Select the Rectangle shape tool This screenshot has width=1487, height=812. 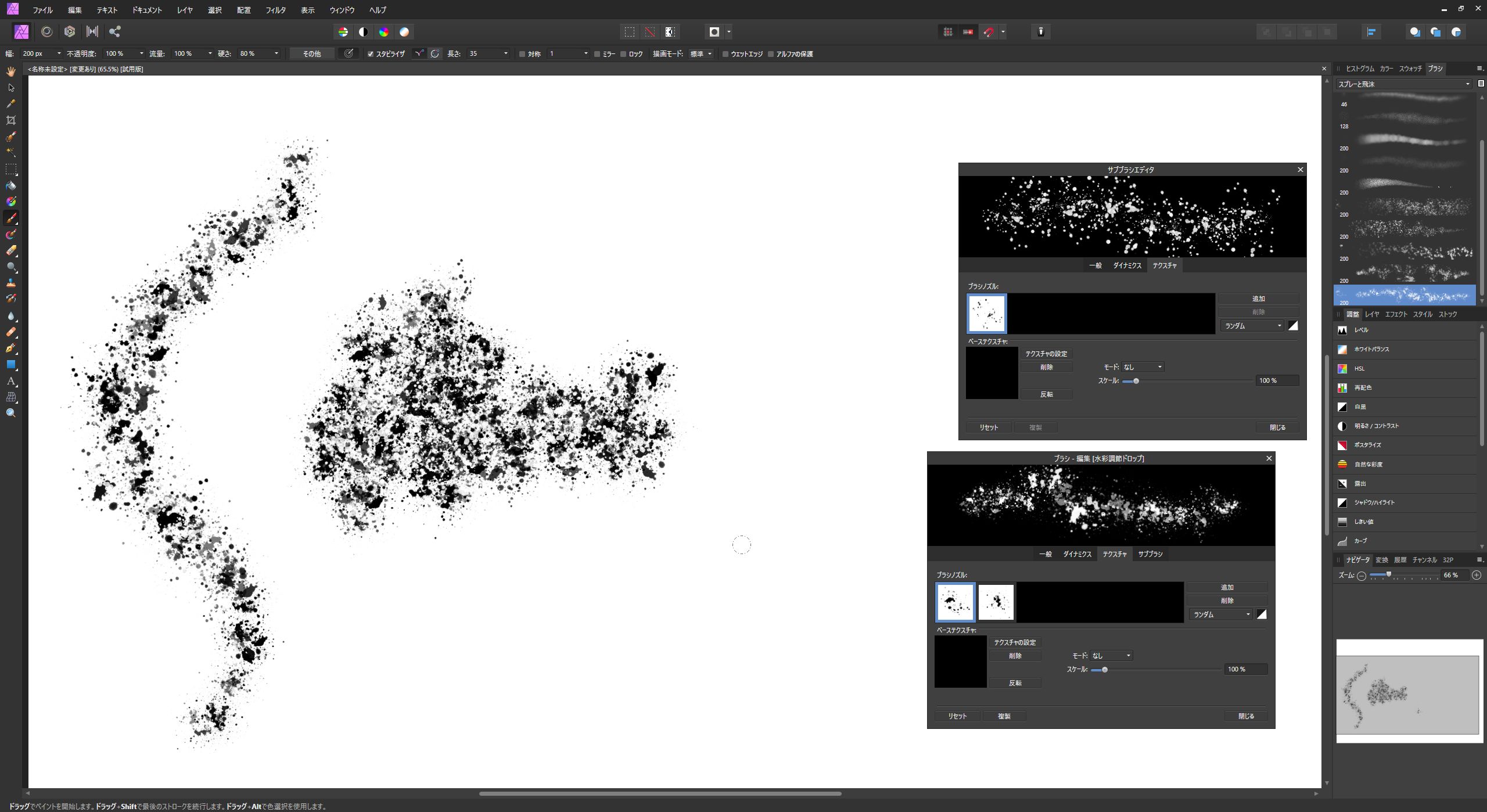[11, 365]
